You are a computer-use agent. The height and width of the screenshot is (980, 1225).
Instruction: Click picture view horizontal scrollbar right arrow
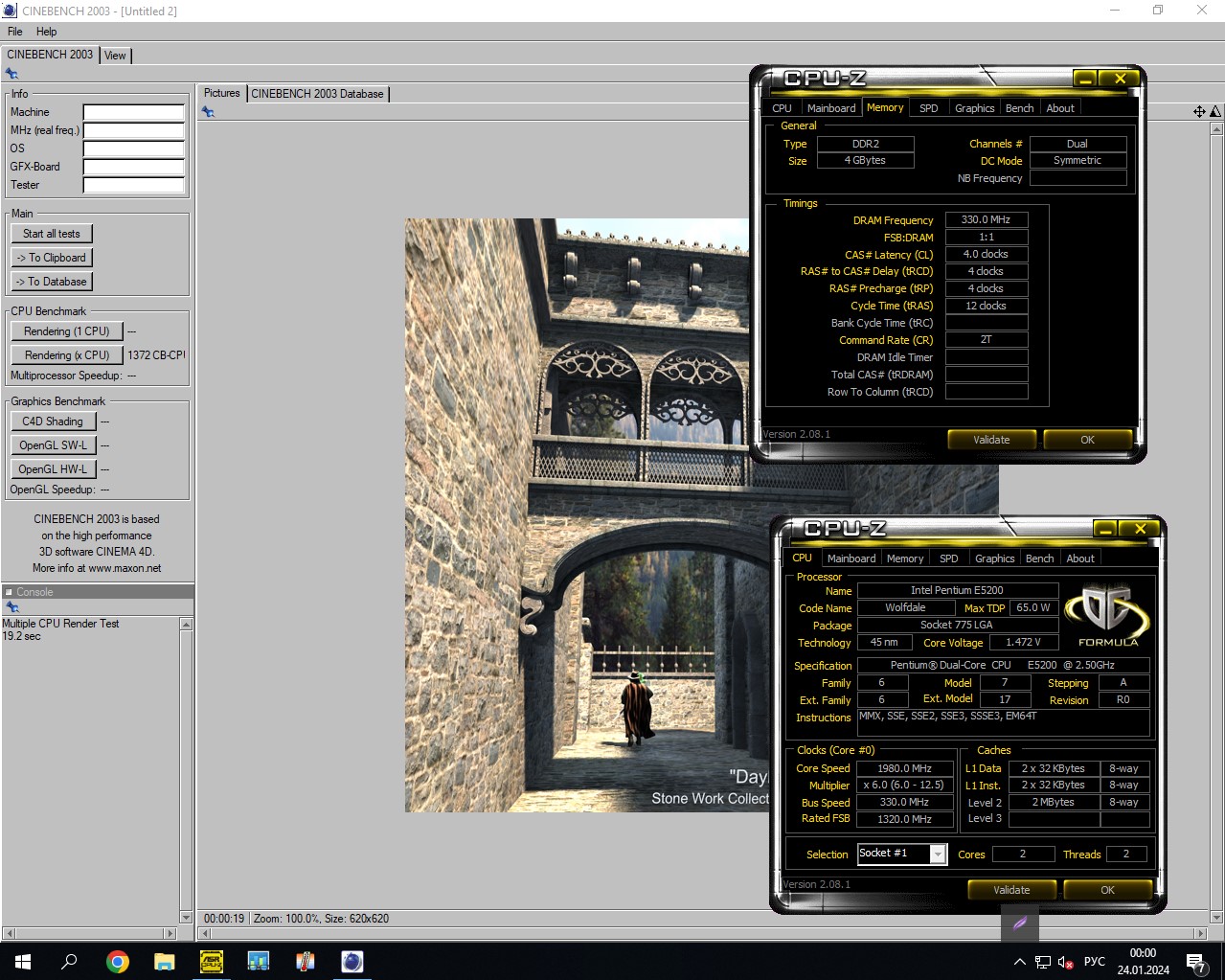click(1200, 933)
